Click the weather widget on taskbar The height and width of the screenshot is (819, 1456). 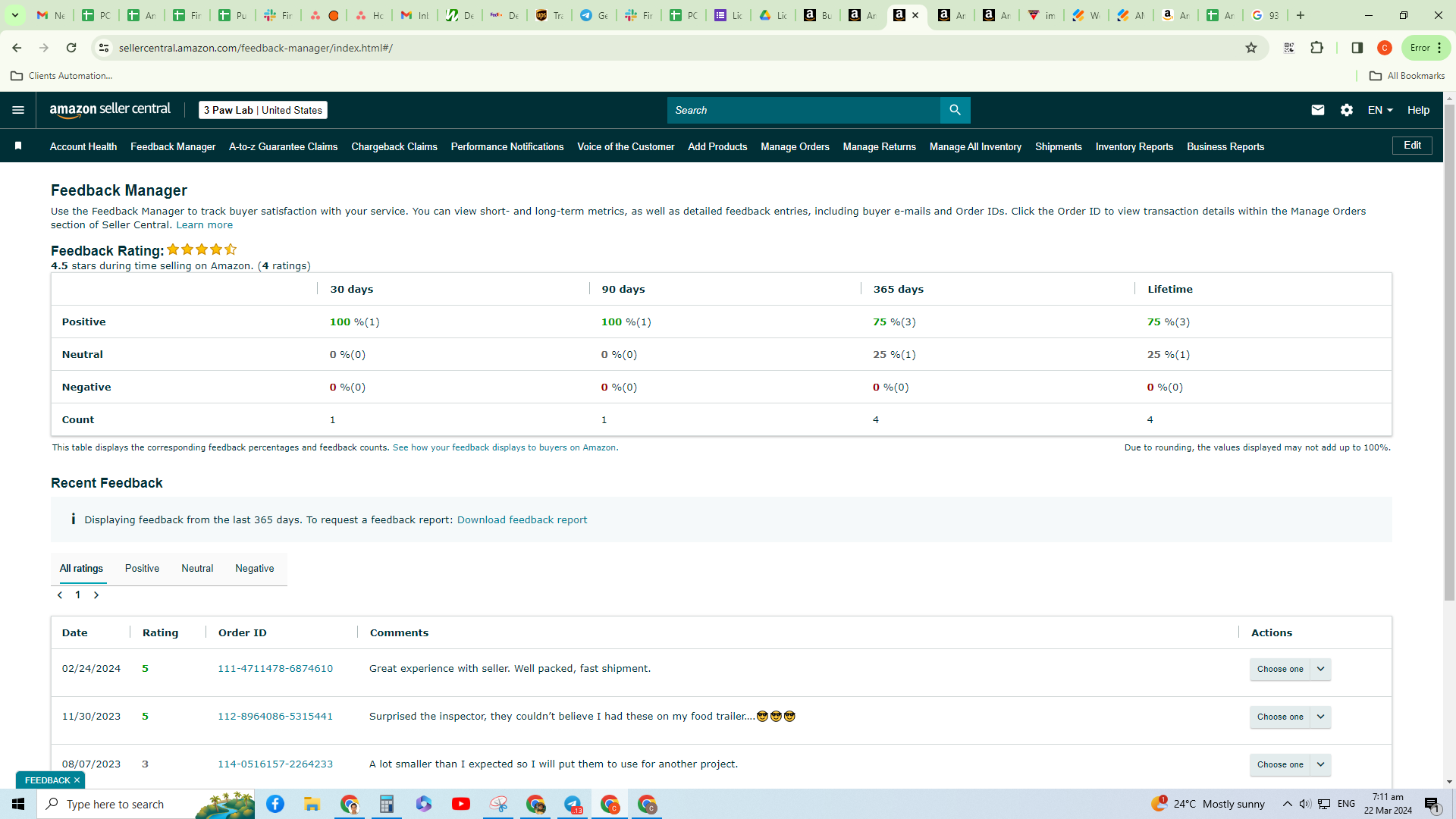(x=1208, y=804)
